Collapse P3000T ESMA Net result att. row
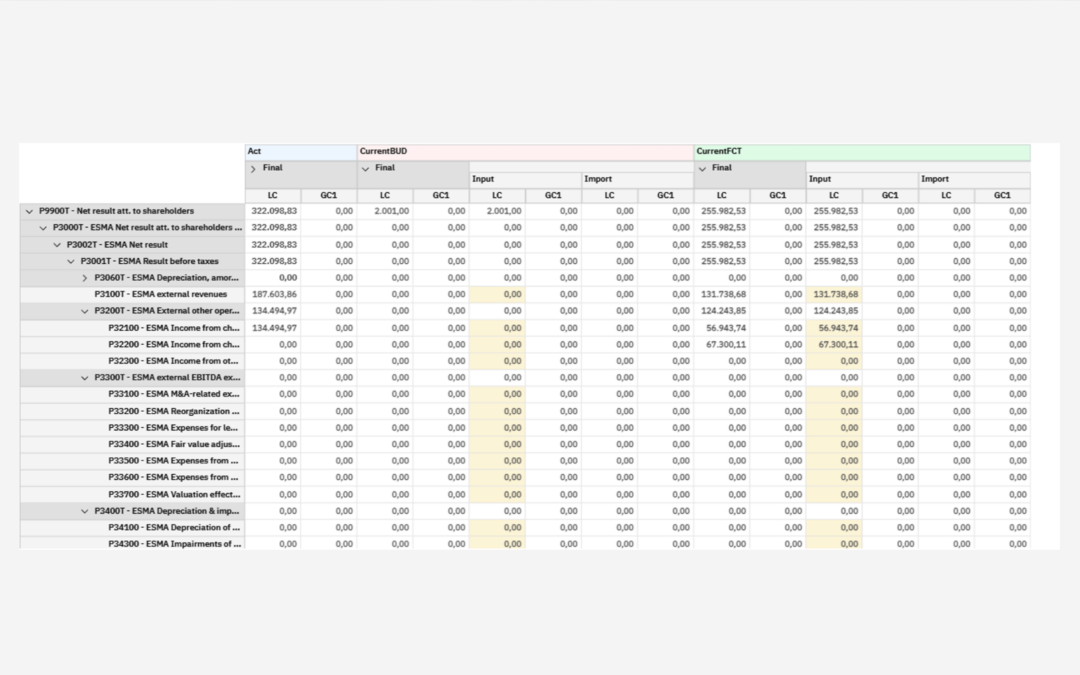This screenshot has width=1080, height=675. [x=43, y=228]
